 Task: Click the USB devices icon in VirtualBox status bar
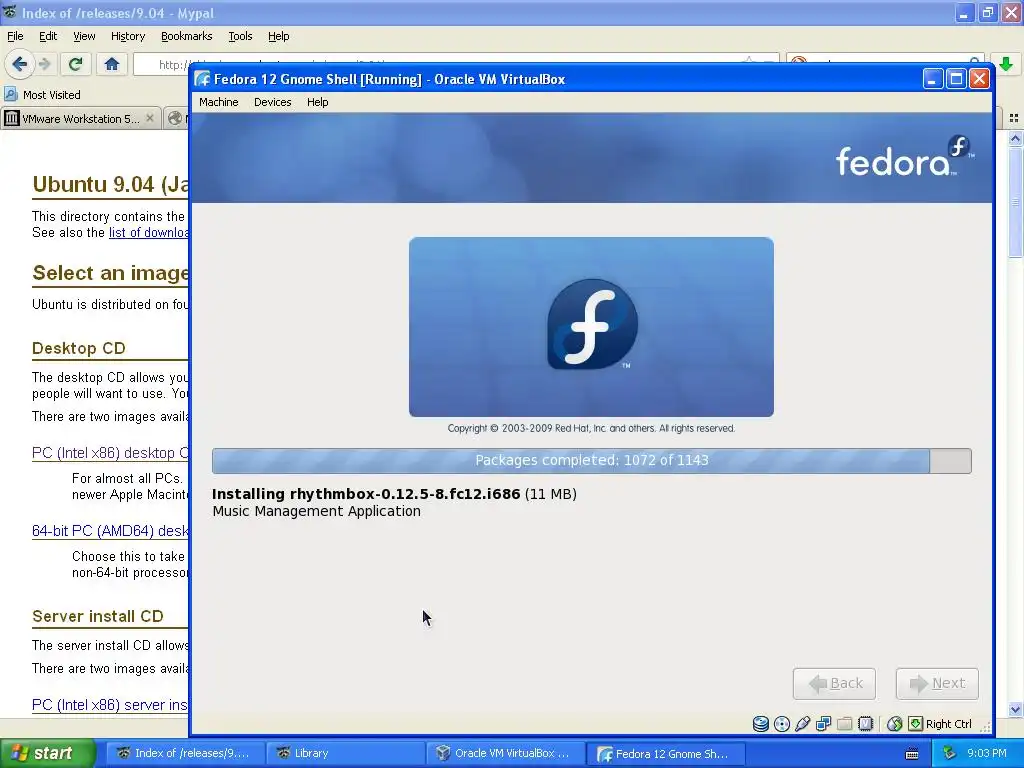pyautogui.click(x=803, y=724)
